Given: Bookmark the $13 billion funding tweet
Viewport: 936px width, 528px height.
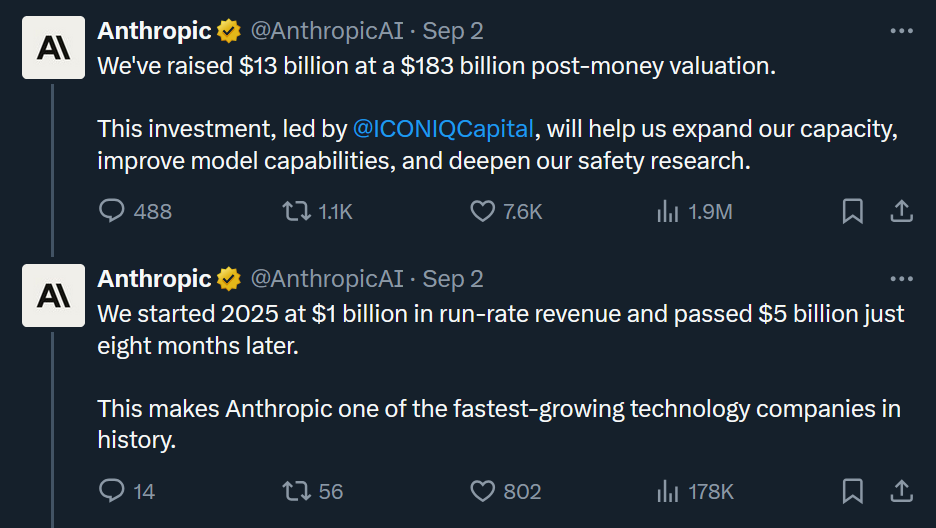Looking at the screenshot, I should [852, 211].
